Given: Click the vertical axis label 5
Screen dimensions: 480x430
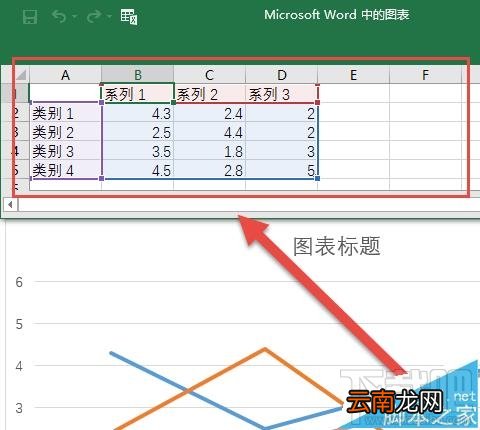Looking at the screenshot, I should [19, 324].
